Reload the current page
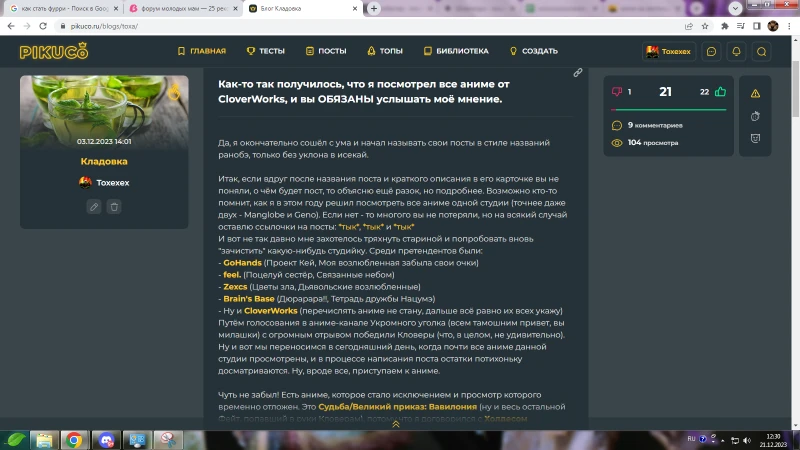 pos(43,26)
